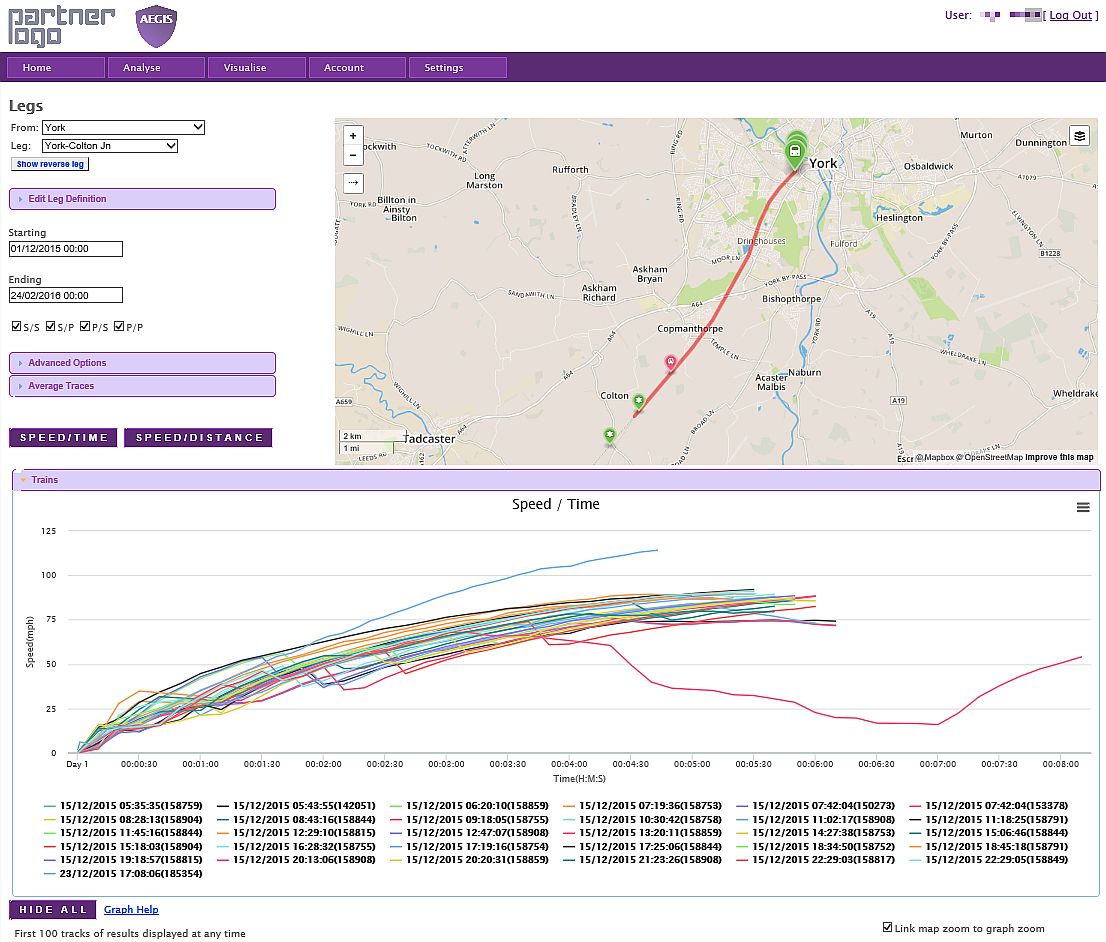Image resolution: width=1106 pixels, height=942 pixels.
Task: Open the chart export menu on Speed/Time graph
Action: (x=1083, y=507)
